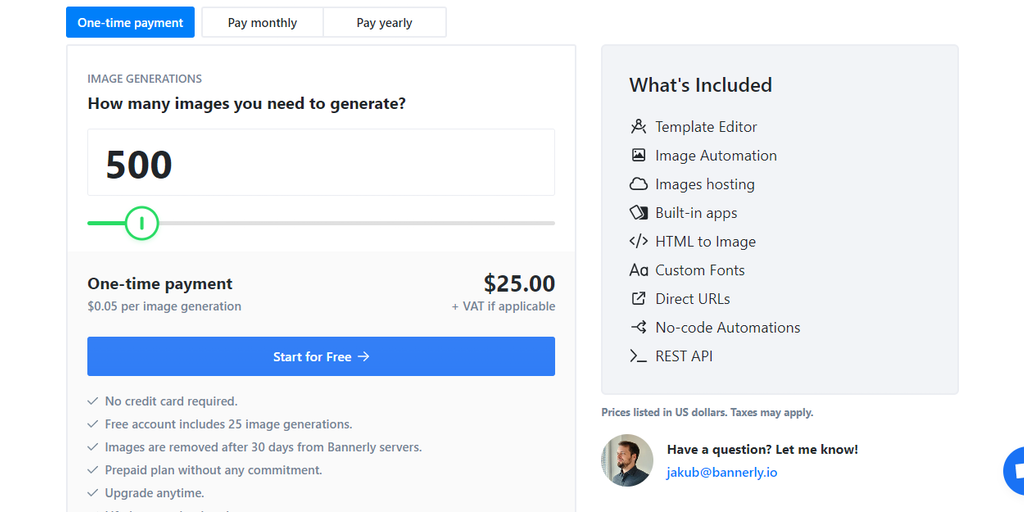
Task: Click Jakub's profile photo
Action: coord(627,461)
